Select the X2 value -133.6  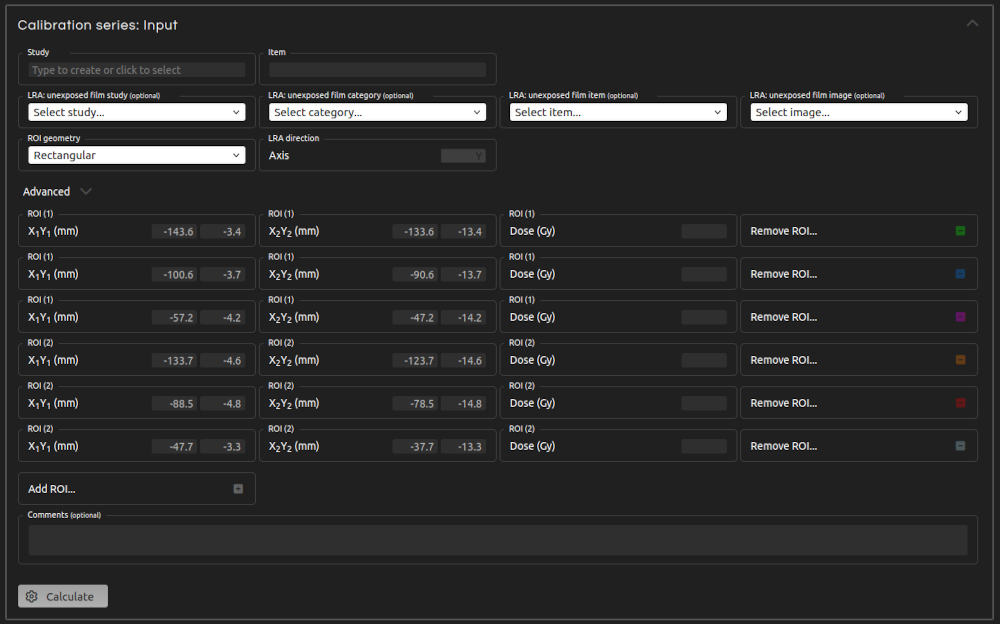coord(415,232)
